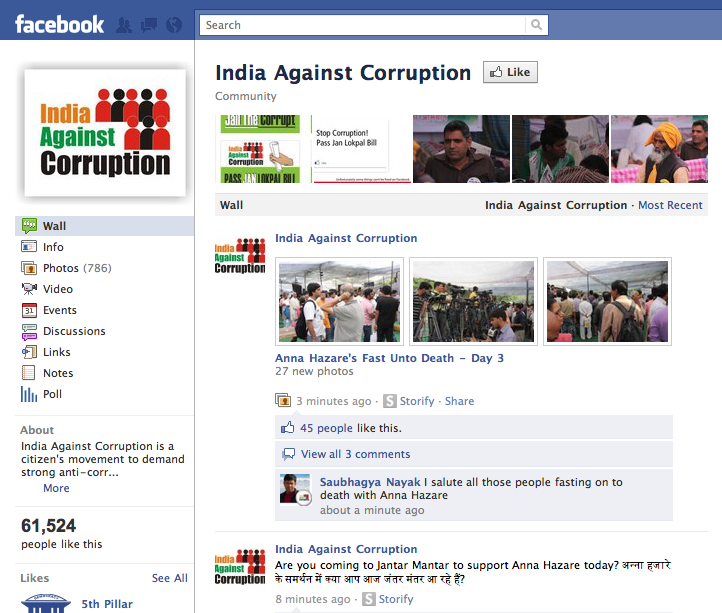Screen dimensions: 722x613
Task: Open friend requests icon in header
Action: coord(123,25)
